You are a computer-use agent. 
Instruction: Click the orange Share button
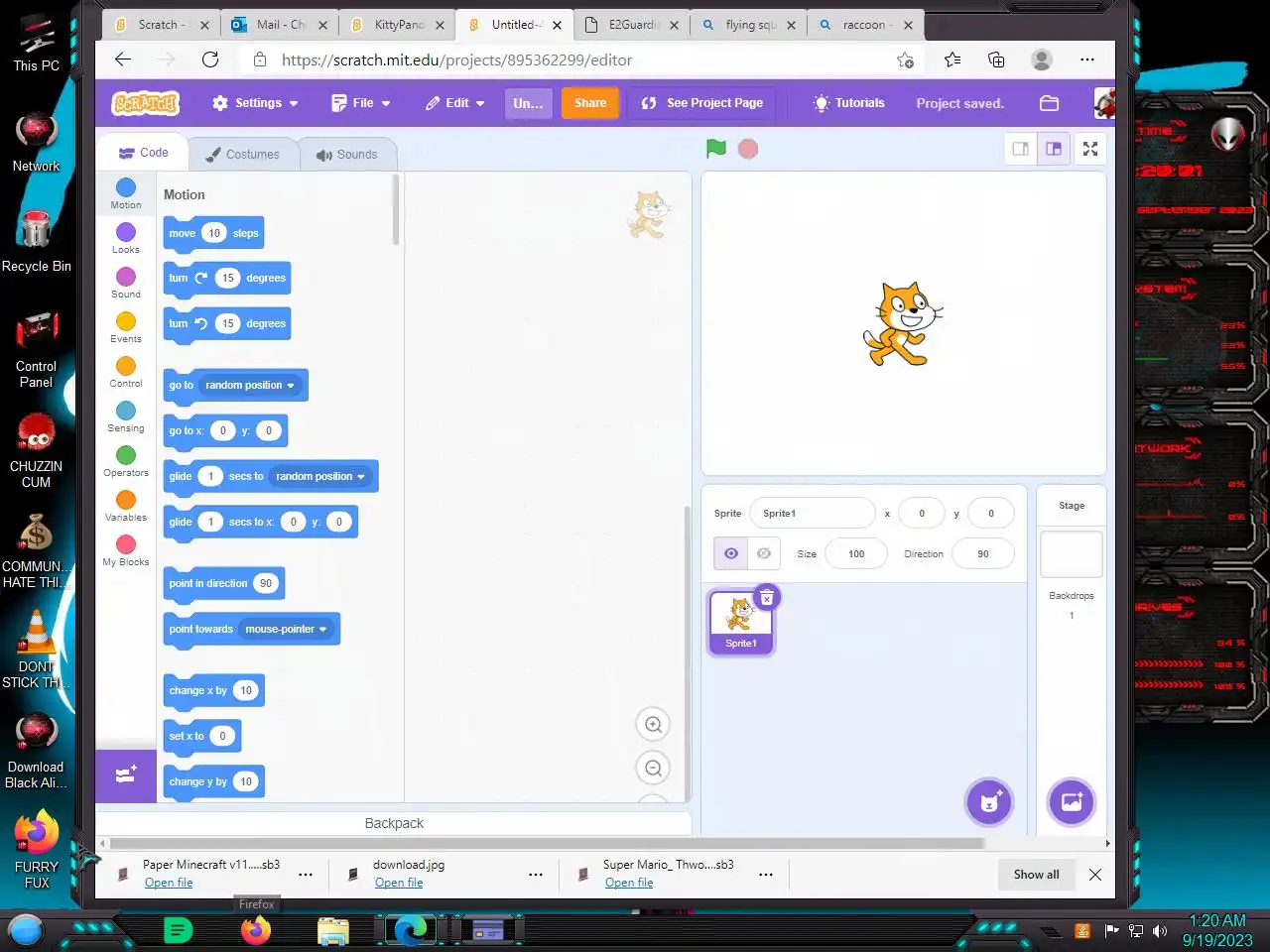tap(590, 103)
